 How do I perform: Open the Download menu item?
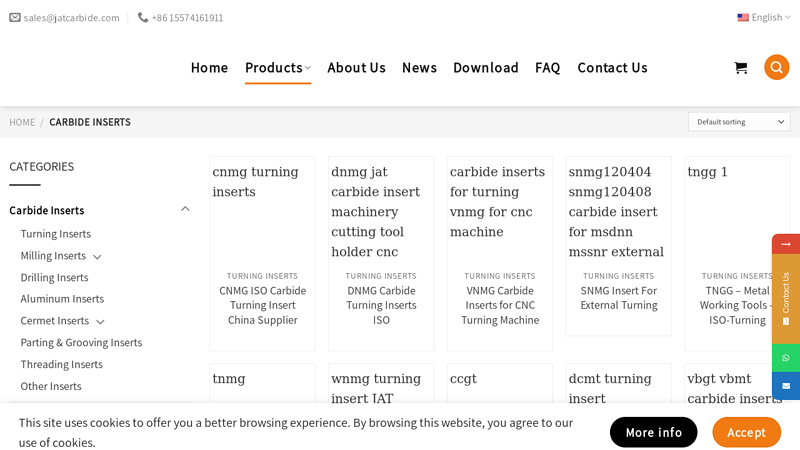coord(486,68)
